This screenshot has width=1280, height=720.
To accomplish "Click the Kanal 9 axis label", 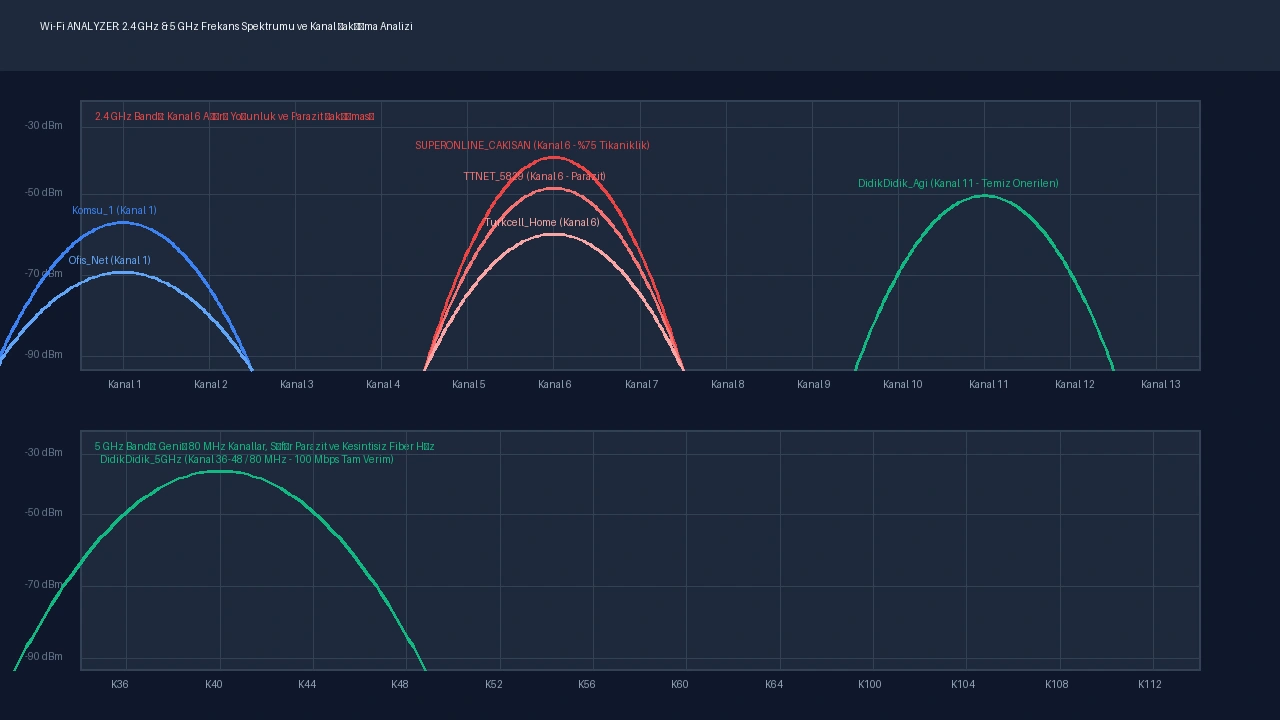I will point(814,384).
